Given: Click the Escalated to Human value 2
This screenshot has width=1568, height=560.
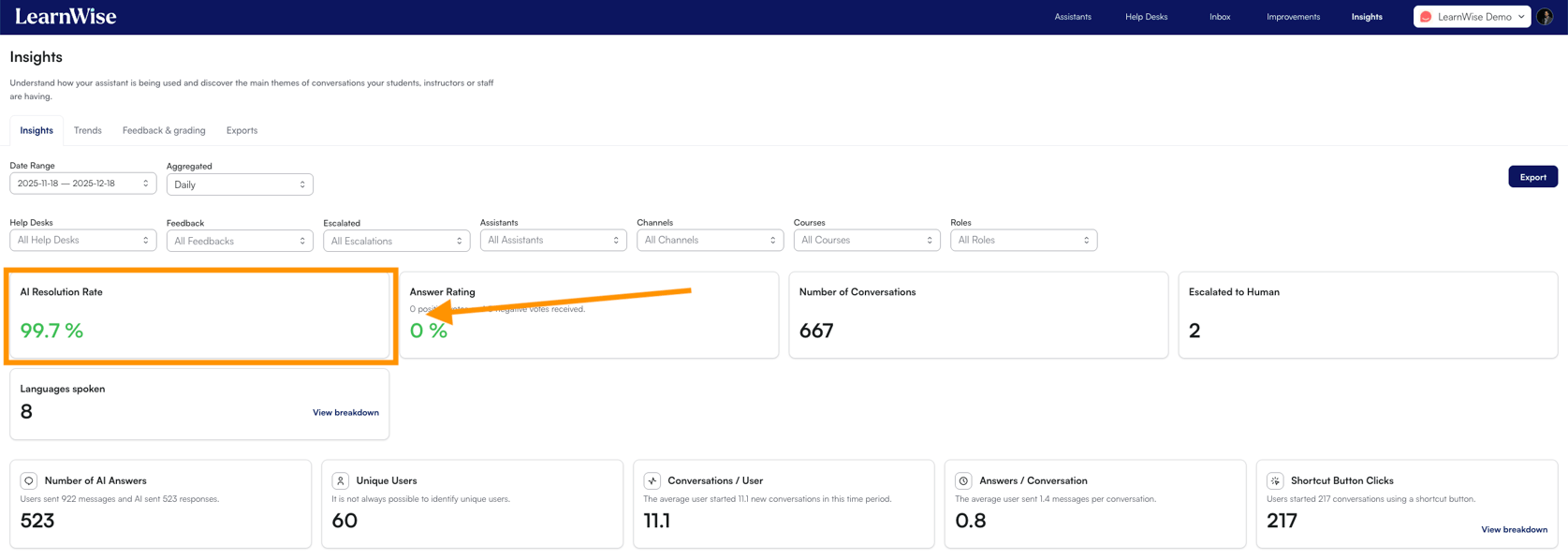Looking at the screenshot, I should tap(1194, 331).
